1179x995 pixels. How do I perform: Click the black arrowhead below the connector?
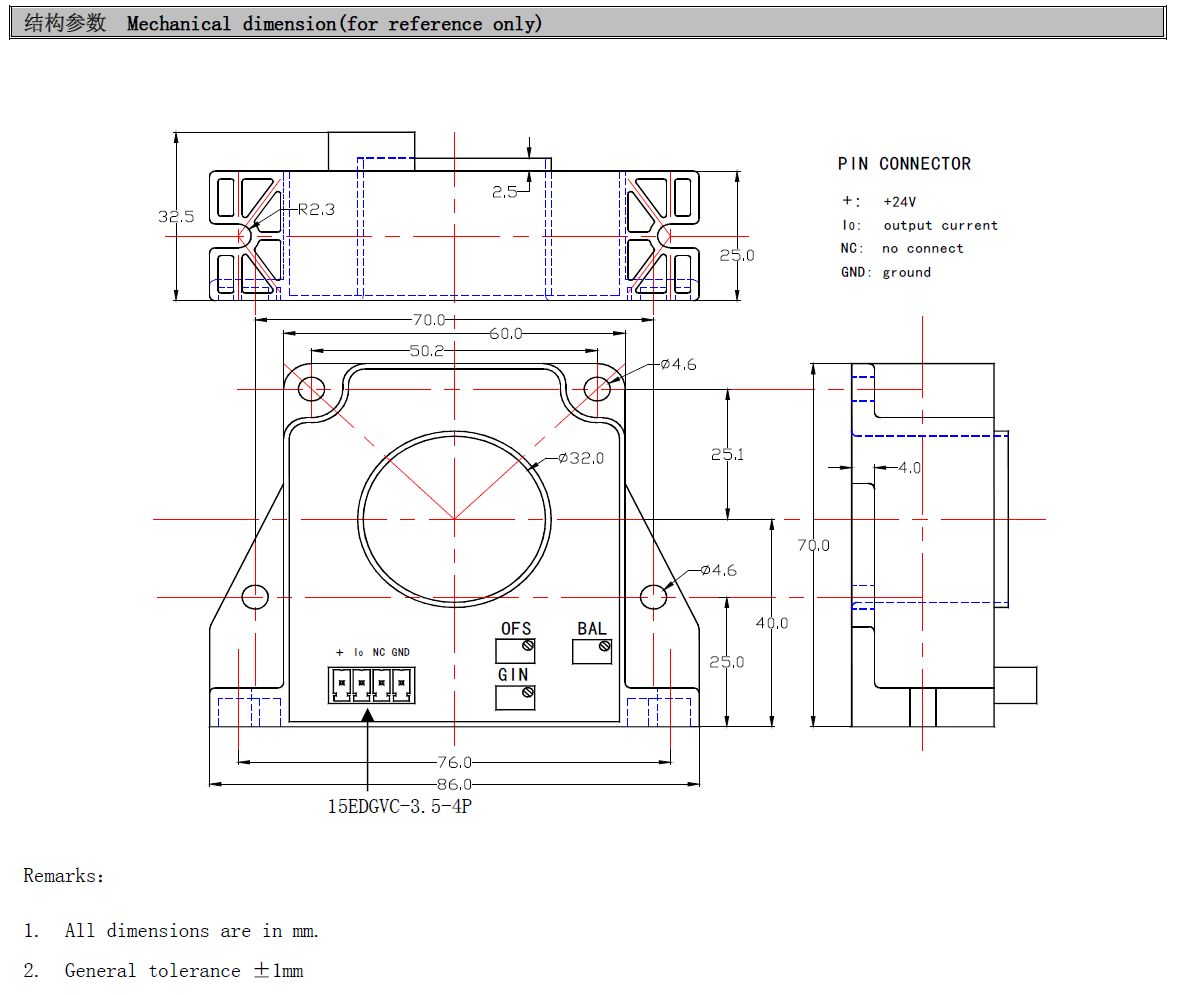click(x=368, y=714)
